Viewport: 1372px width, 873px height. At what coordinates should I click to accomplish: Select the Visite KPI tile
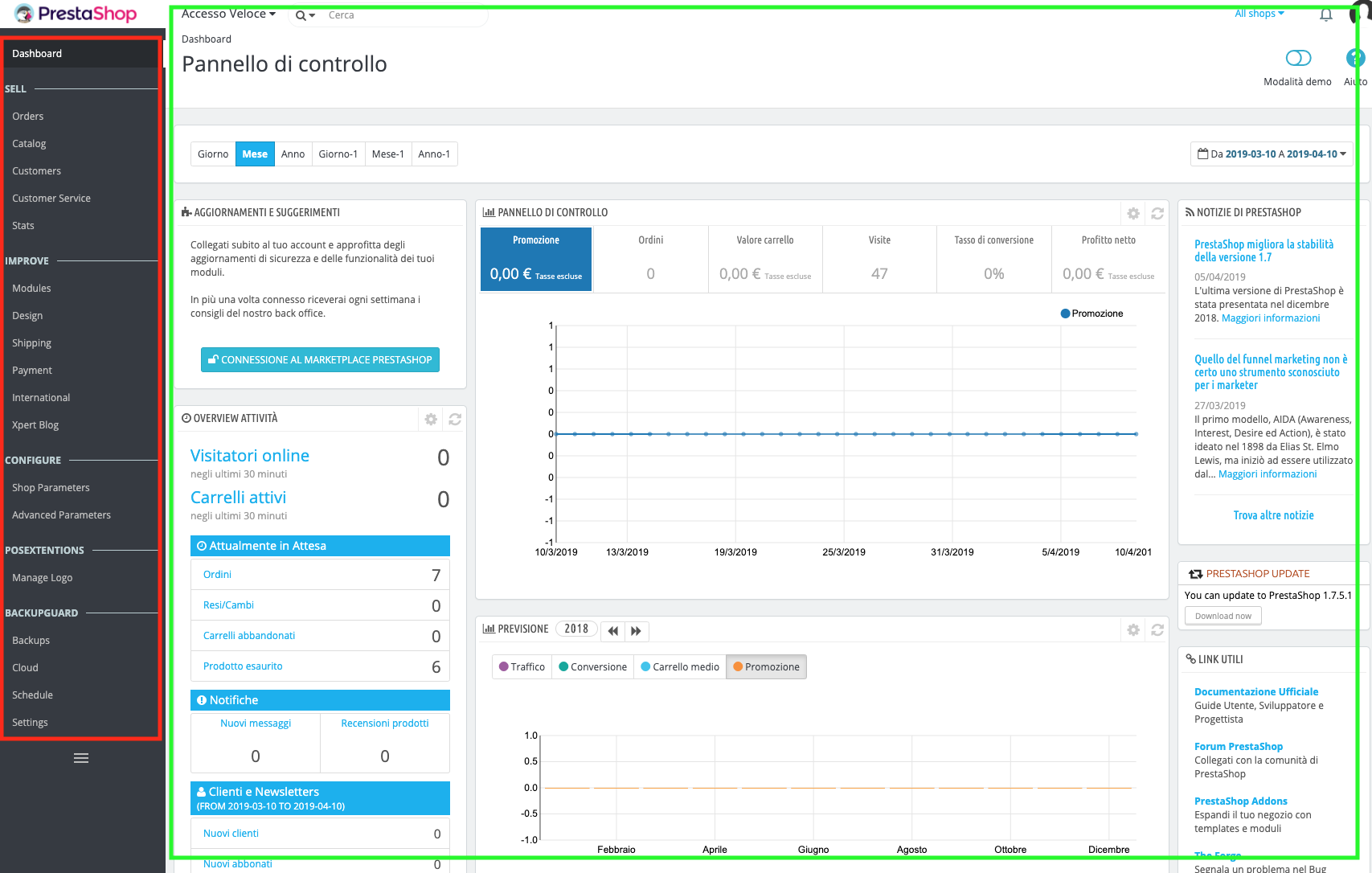tap(879, 260)
